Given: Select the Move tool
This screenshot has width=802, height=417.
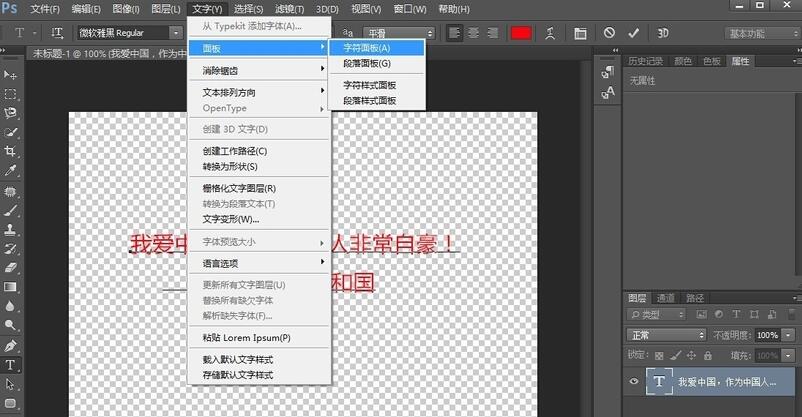Looking at the screenshot, I should click(x=10, y=75).
